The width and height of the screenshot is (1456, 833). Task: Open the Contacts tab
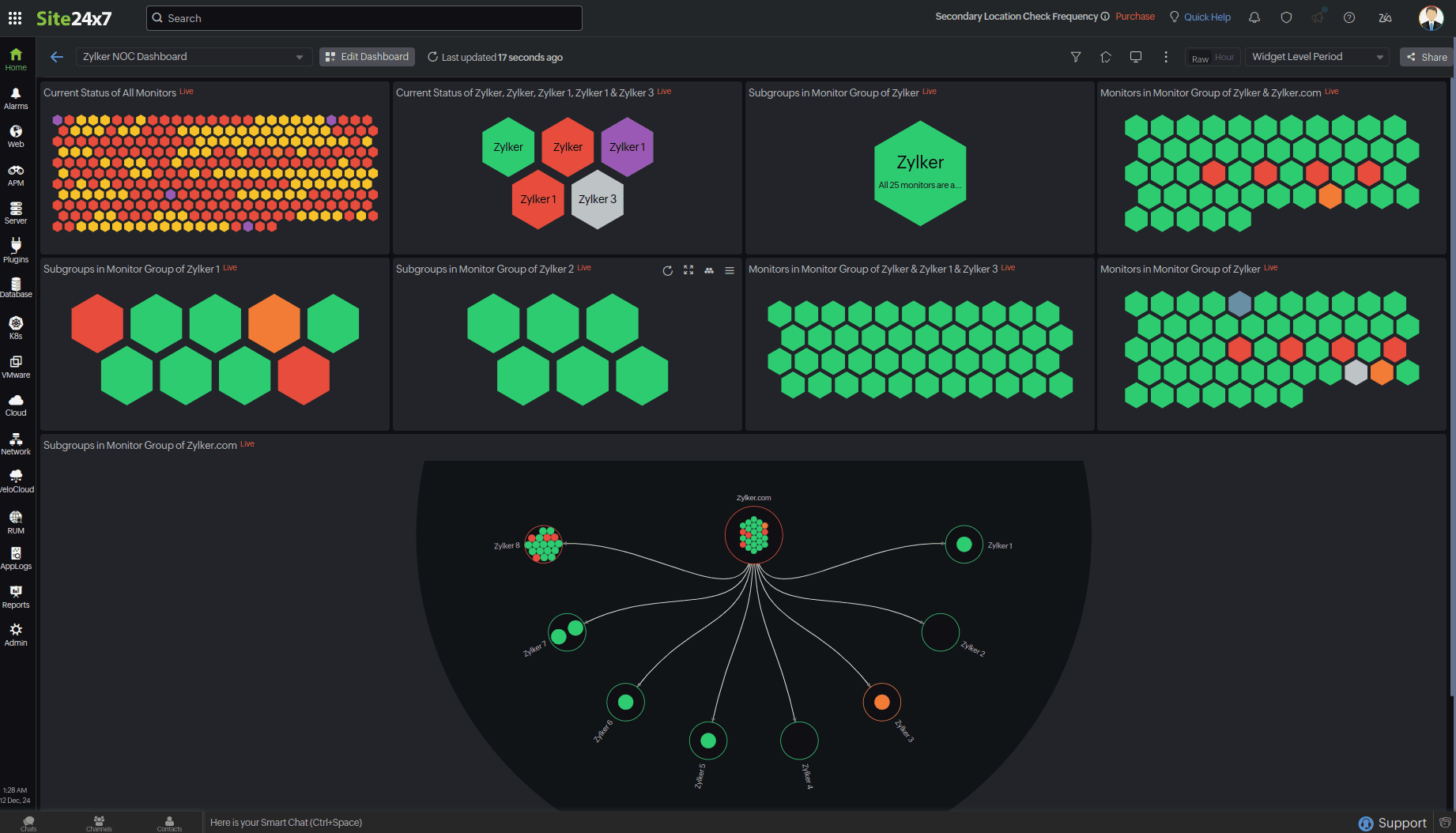tap(169, 823)
